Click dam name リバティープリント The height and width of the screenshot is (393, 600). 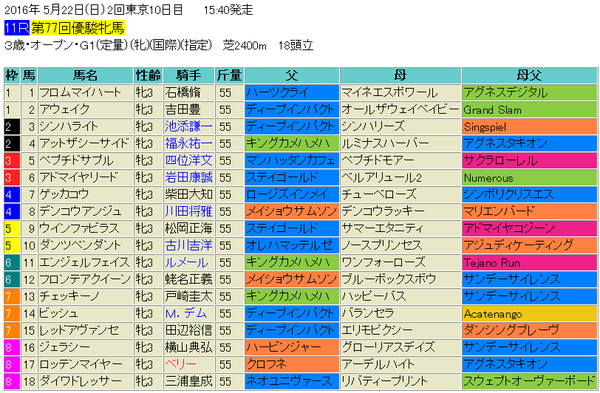point(384,381)
